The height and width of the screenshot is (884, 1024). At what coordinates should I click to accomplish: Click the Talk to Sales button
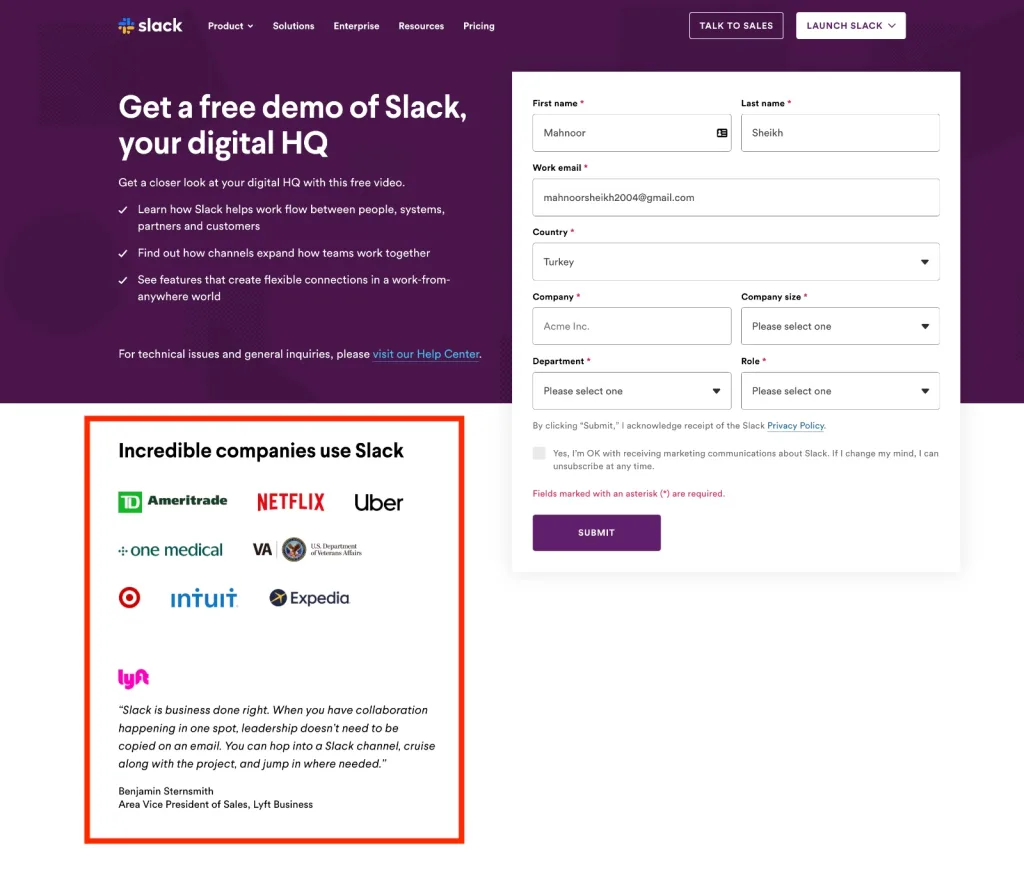tap(736, 25)
